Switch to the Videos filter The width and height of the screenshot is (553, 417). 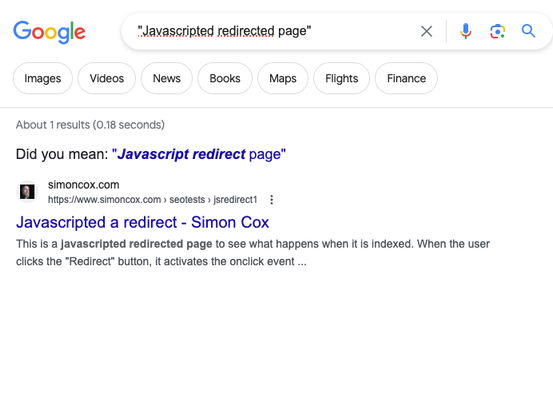[x=107, y=78]
